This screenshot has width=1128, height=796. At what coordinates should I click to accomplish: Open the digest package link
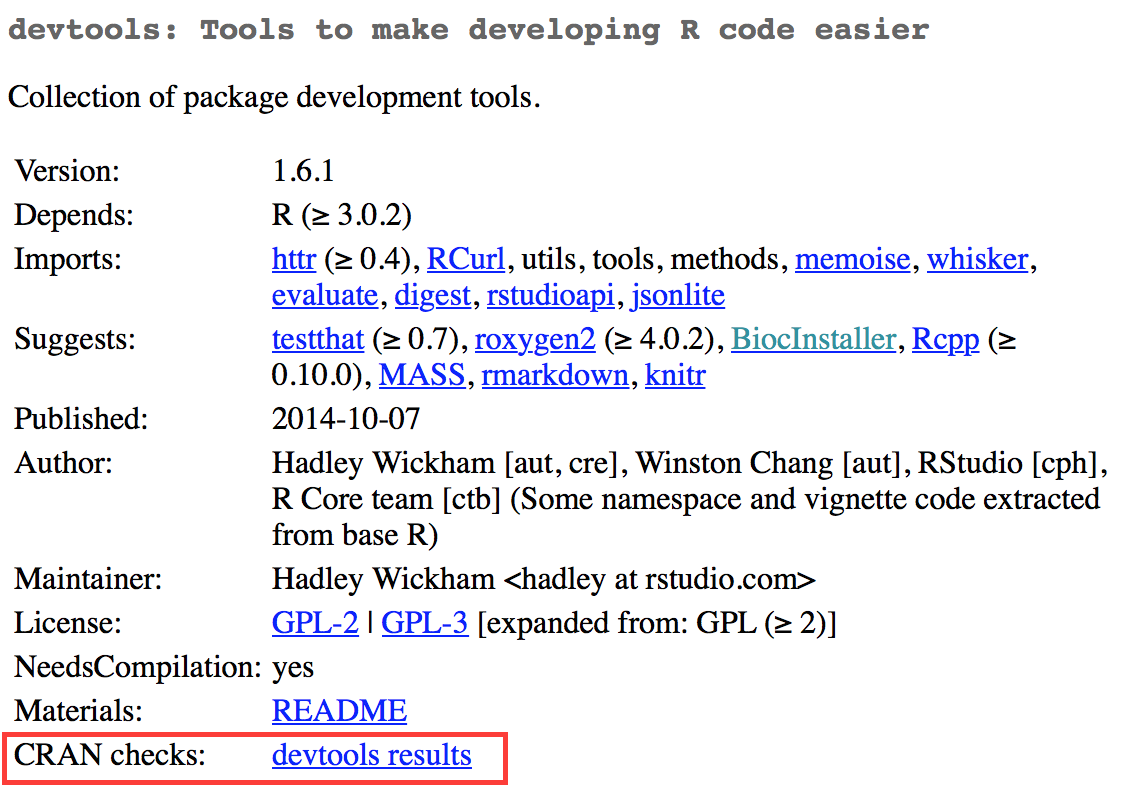432,295
